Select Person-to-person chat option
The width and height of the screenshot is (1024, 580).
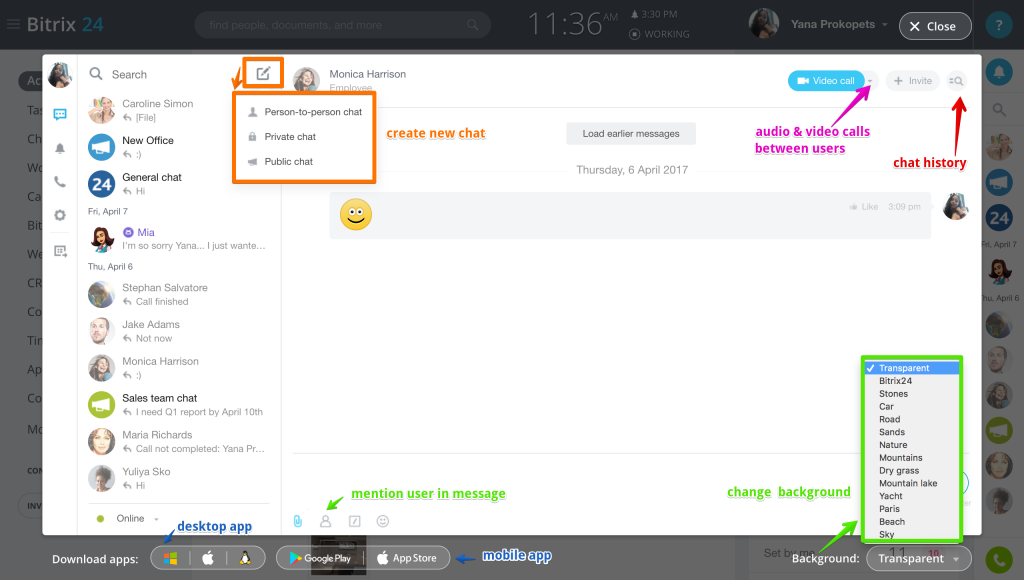304,112
